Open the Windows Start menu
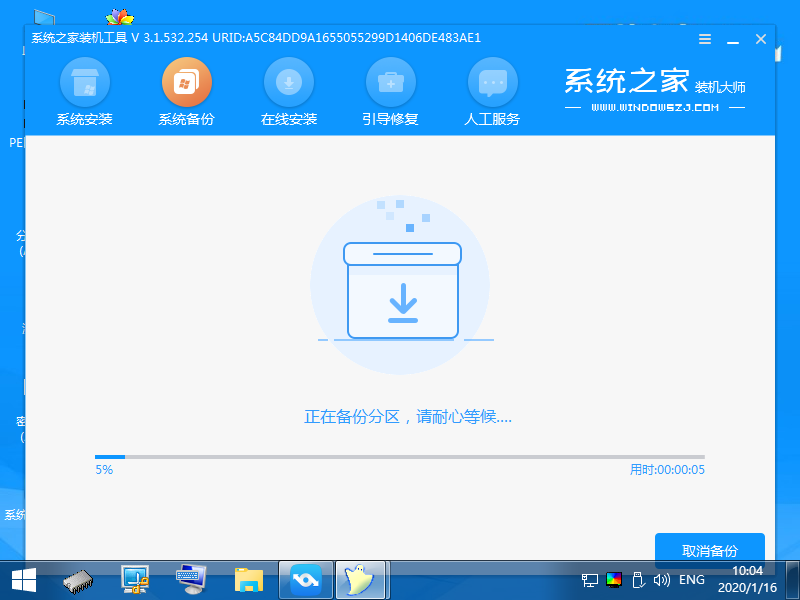 click(22, 579)
